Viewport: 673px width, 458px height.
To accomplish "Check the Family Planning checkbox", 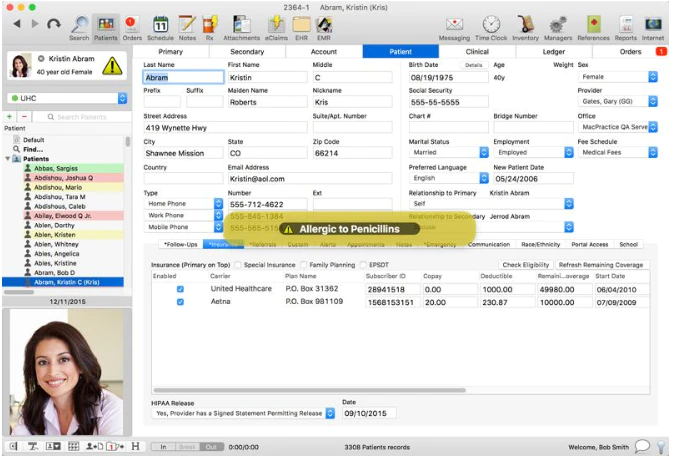I will [x=304, y=265].
